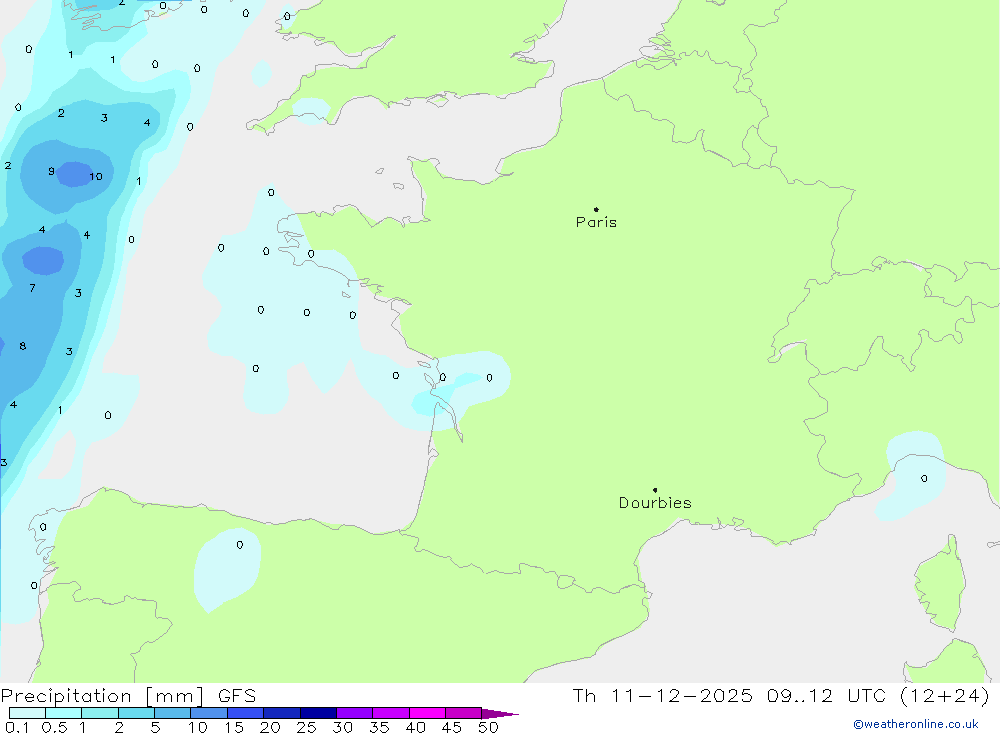
Task: Click the black dot marking Paris
Action: click(x=596, y=209)
